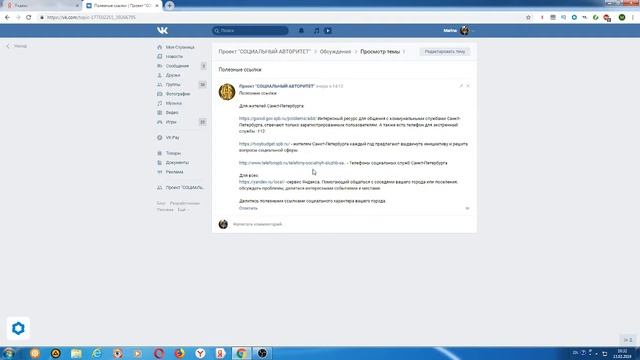Viewport: 640px width, 360px height.
Task: Open the Marina profile dropdown
Action: click(459, 31)
